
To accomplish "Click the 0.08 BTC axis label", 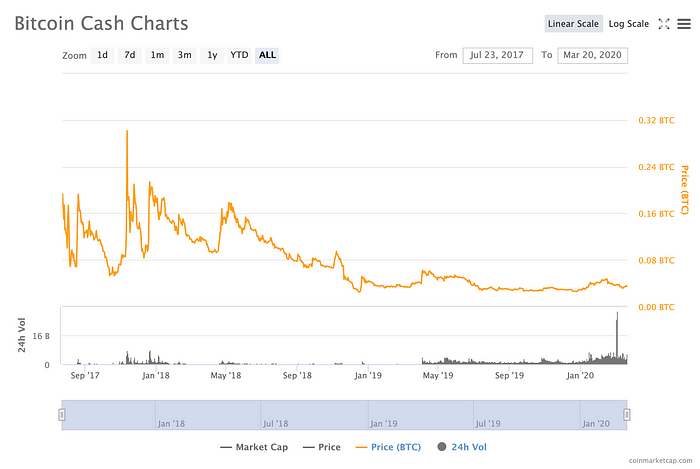I will tap(656, 261).
